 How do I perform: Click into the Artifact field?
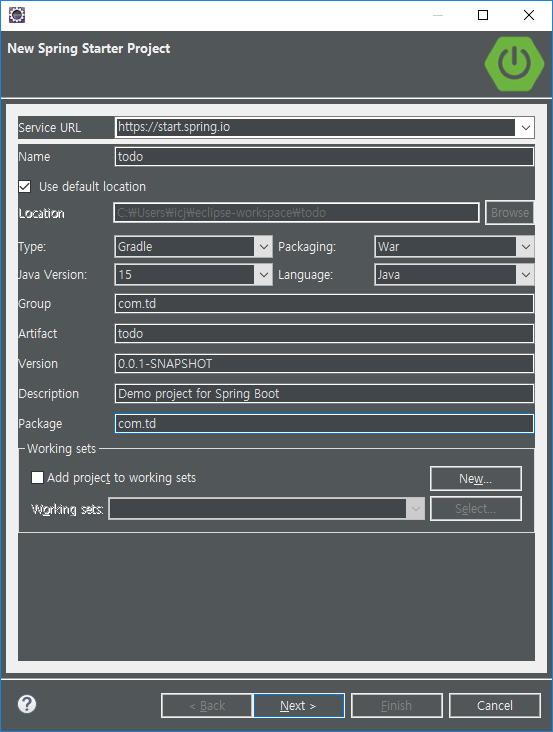[324, 333]
